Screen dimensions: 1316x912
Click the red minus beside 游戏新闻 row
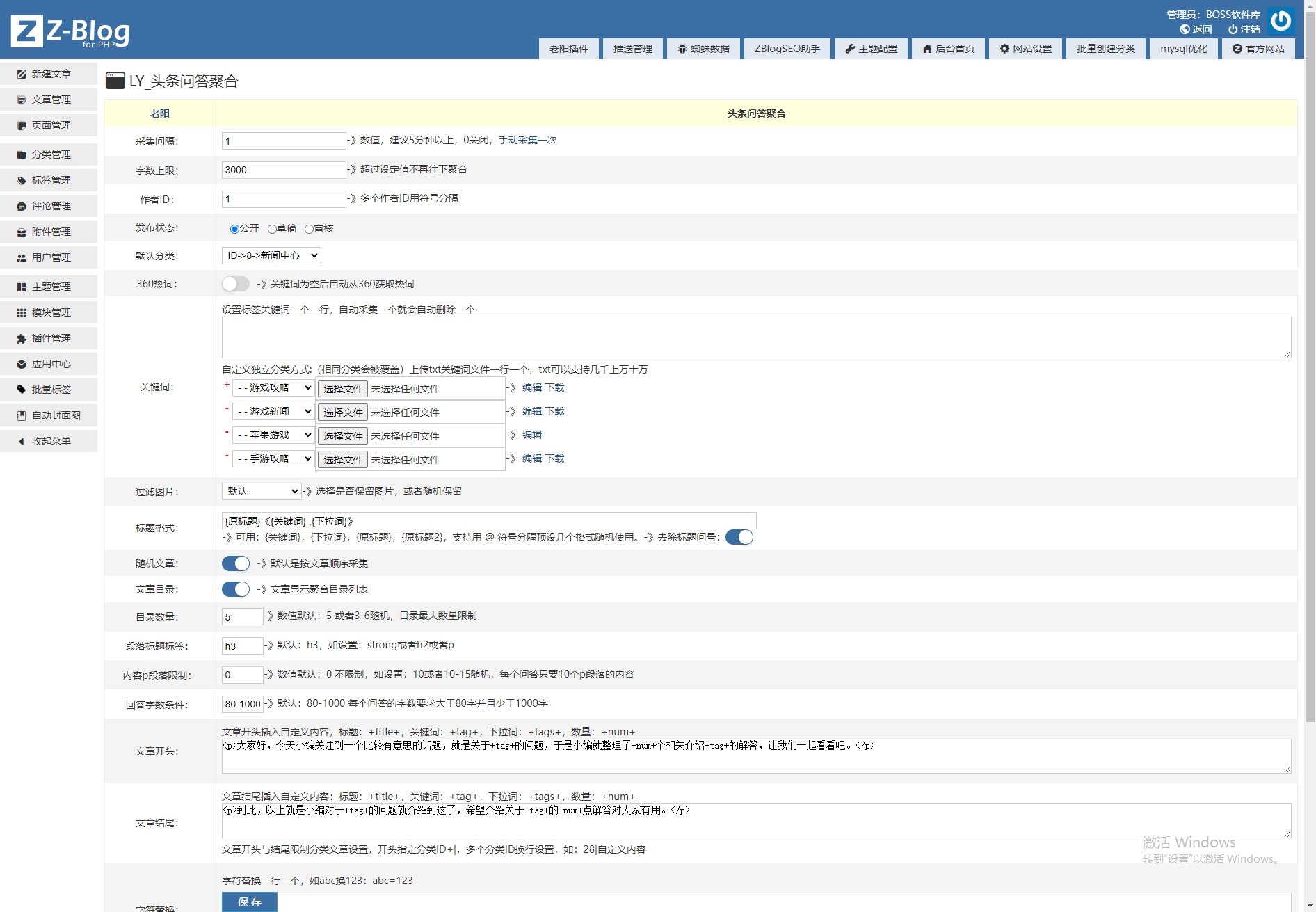[x=227, y=408]
